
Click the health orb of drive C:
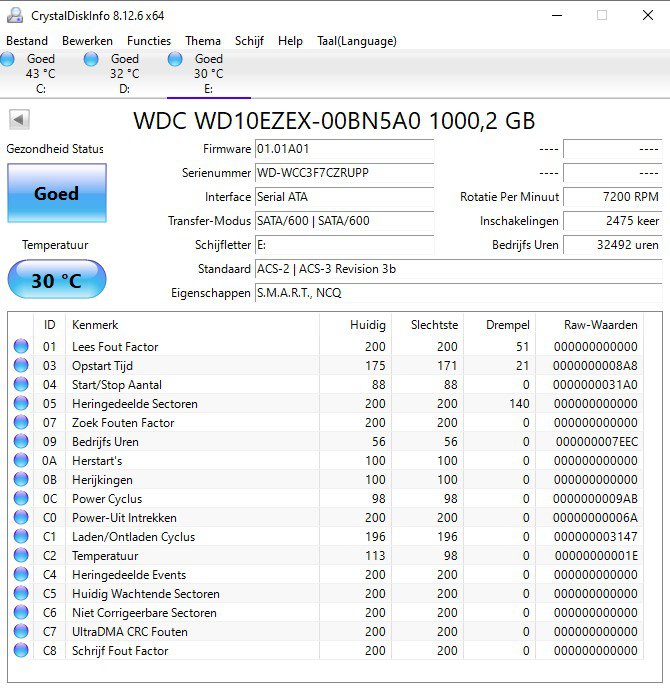[x=7, y=59]
